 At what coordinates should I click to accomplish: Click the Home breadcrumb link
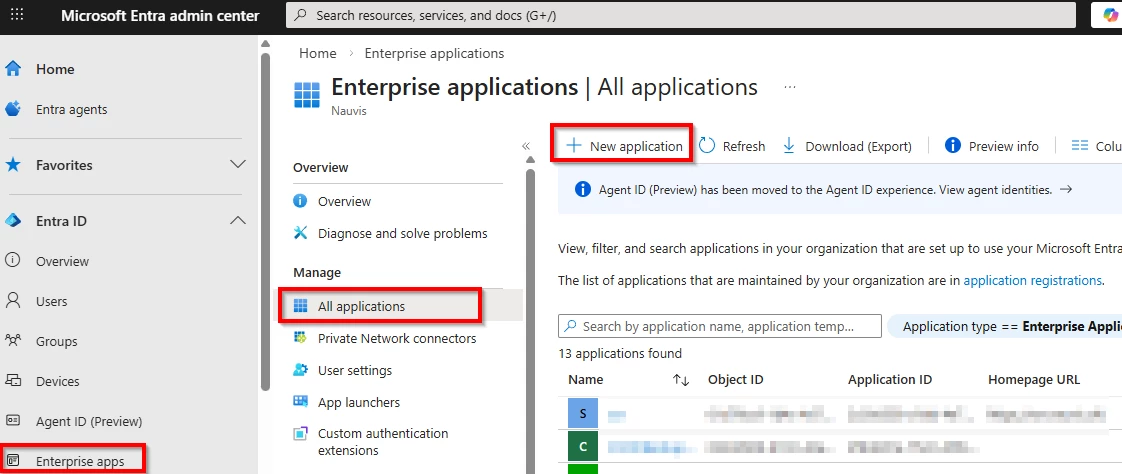coord(317,53)
